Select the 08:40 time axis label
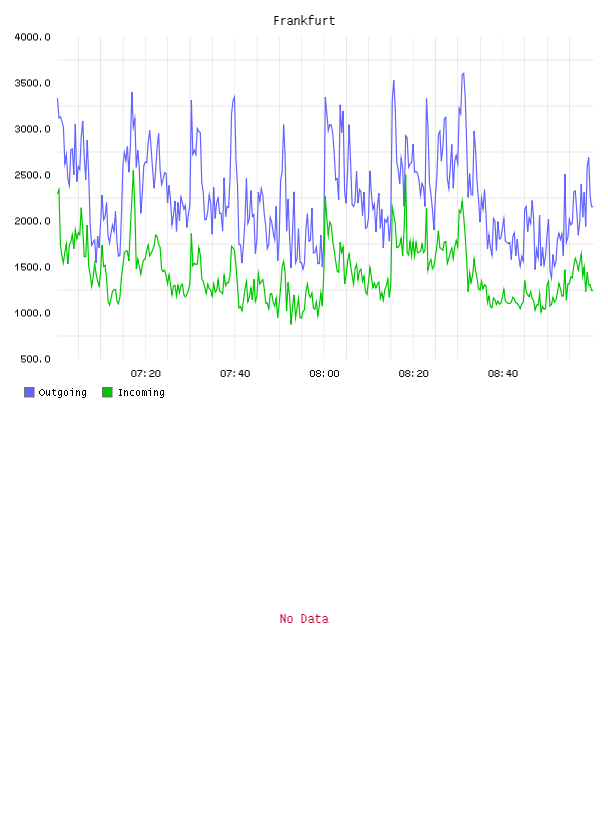 point(503,374)
